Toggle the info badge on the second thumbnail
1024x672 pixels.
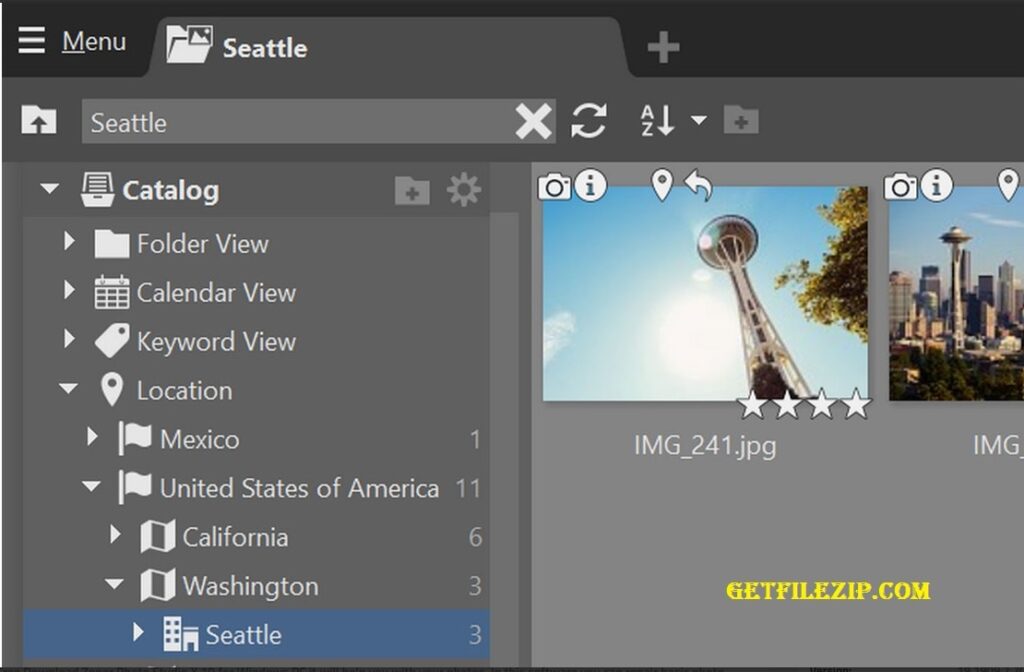tap(937, 185)
